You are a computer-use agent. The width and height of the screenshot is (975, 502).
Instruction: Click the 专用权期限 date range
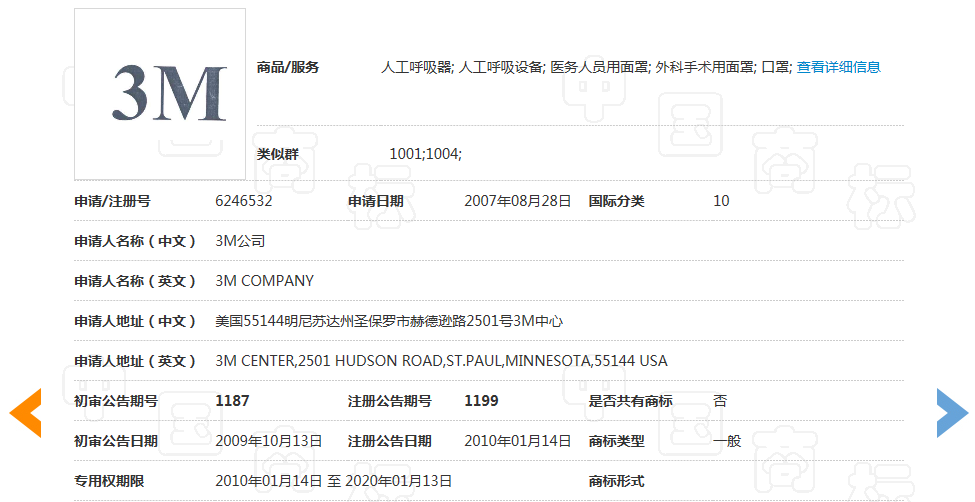point(334,481)
